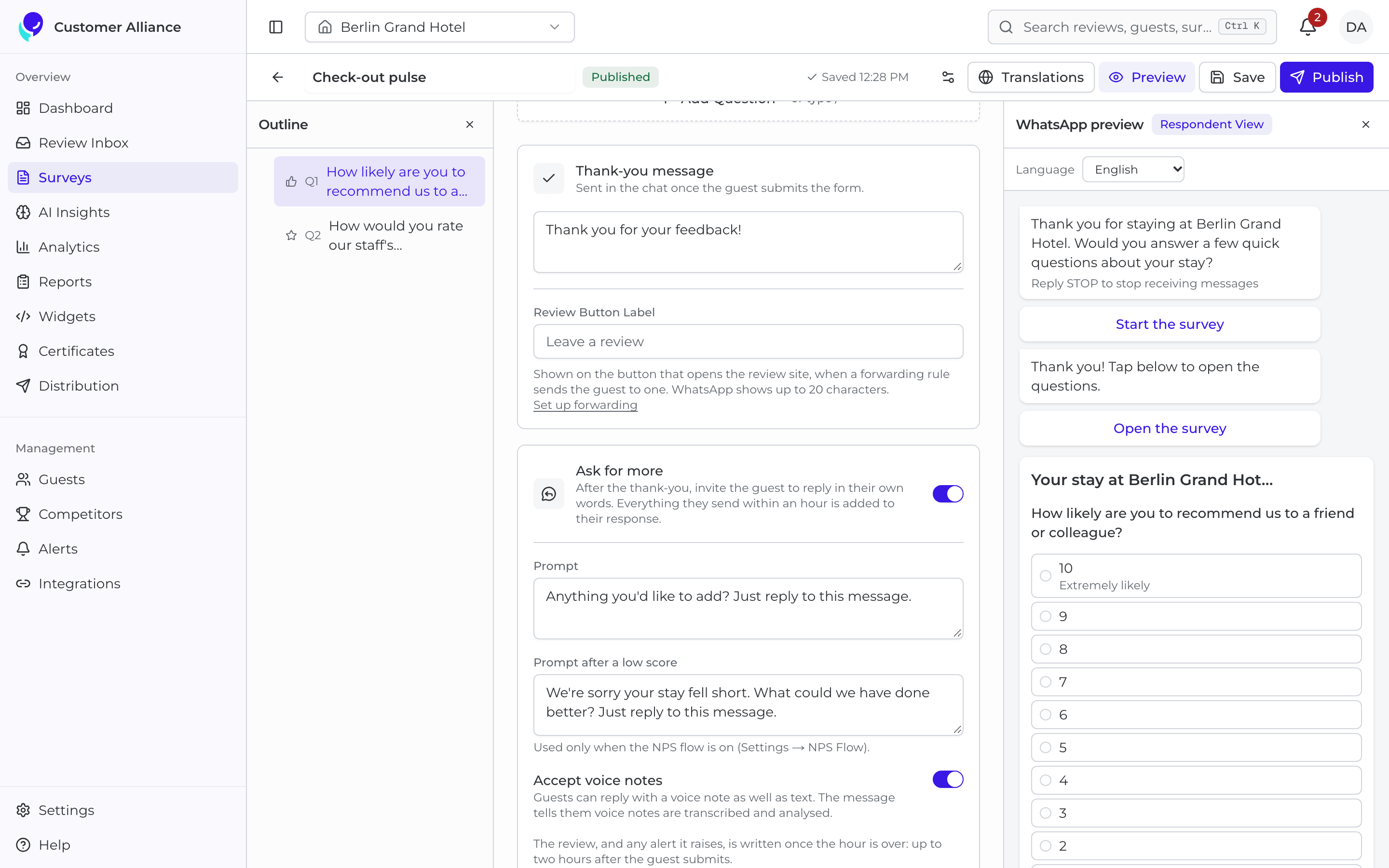Close the Outline panel
1389x868 pixels.
click(469, 124)
